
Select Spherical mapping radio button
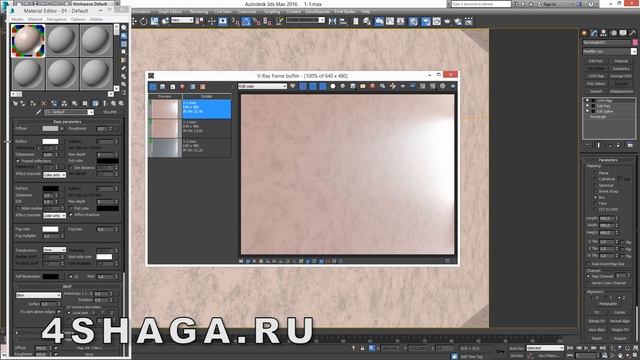click(x=595, y=185)
